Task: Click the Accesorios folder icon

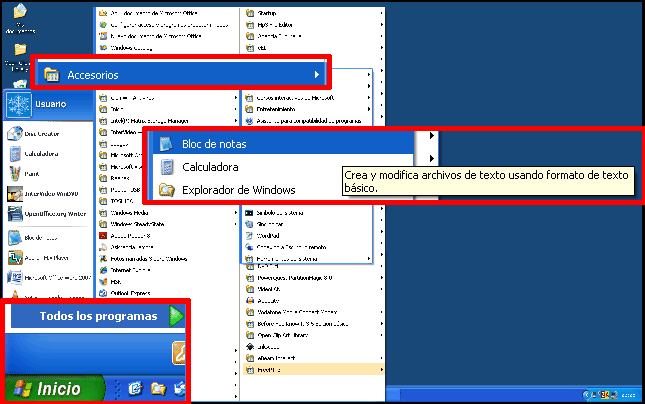Action: pyautogui.click(x=51, y=74)
